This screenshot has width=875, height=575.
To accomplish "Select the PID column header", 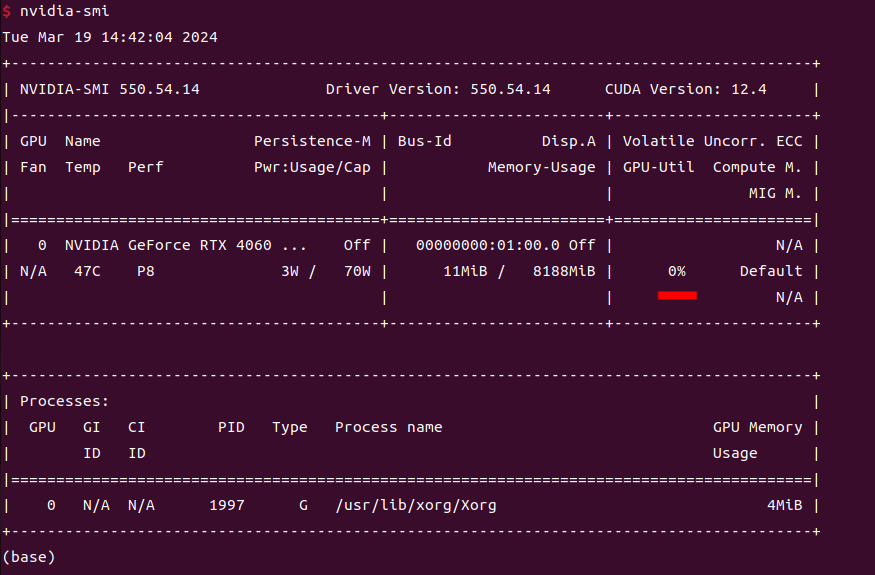I will [x=232, y=428].
